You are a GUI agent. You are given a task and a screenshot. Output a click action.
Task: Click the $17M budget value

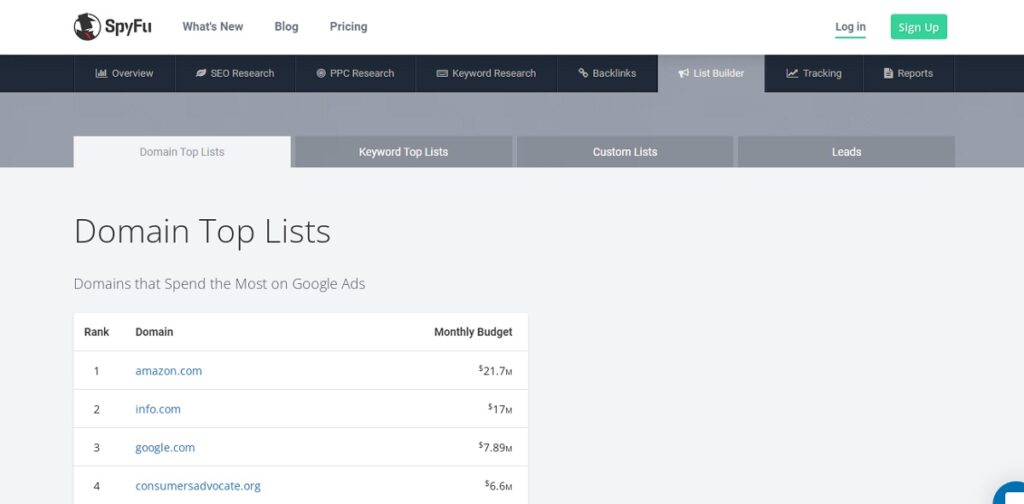(500, 409)
